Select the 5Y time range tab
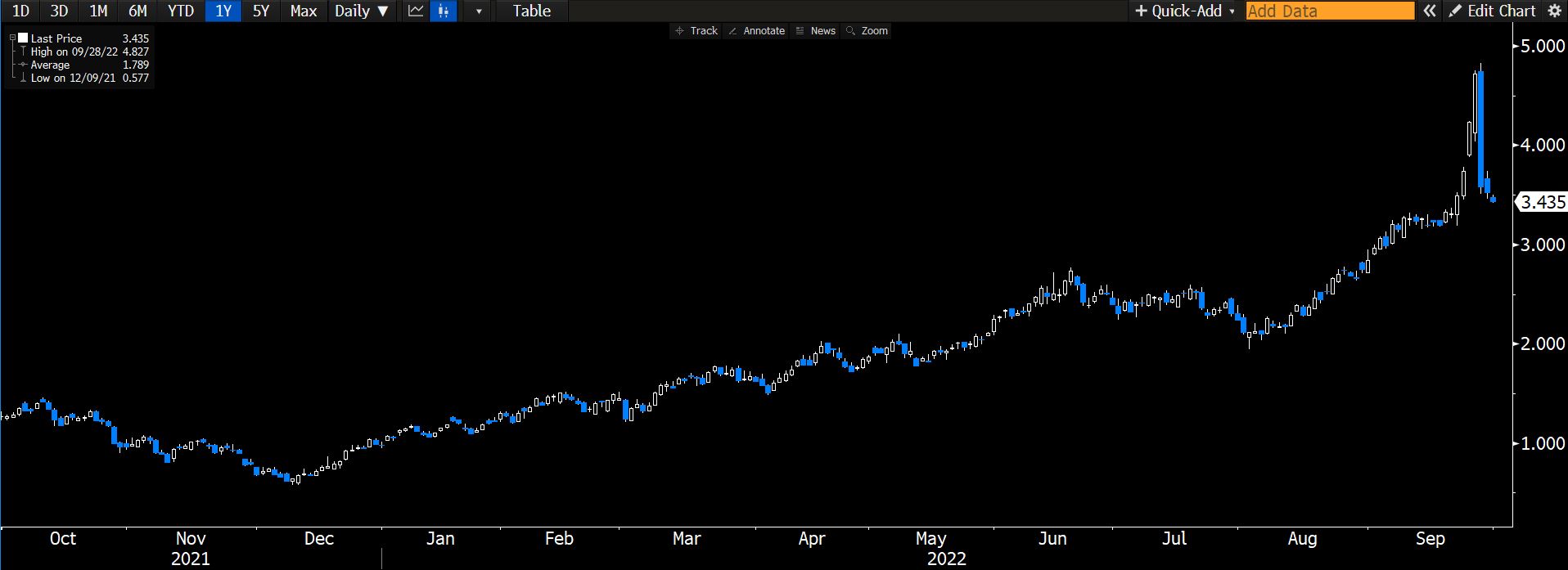The height and width of the screenshot is (570, 1568). click(261, 11)
